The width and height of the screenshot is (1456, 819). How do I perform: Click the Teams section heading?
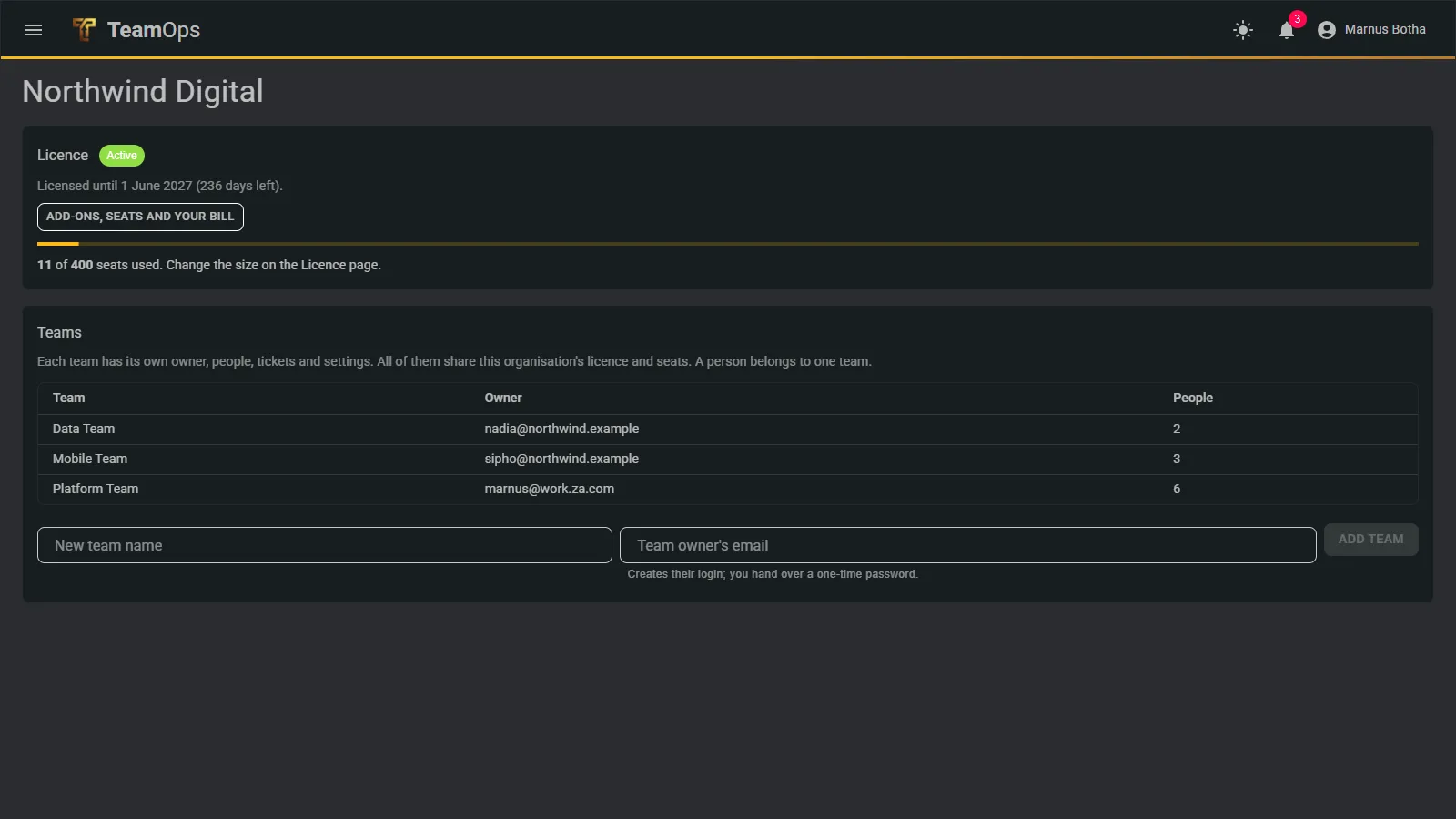(59, 333)
